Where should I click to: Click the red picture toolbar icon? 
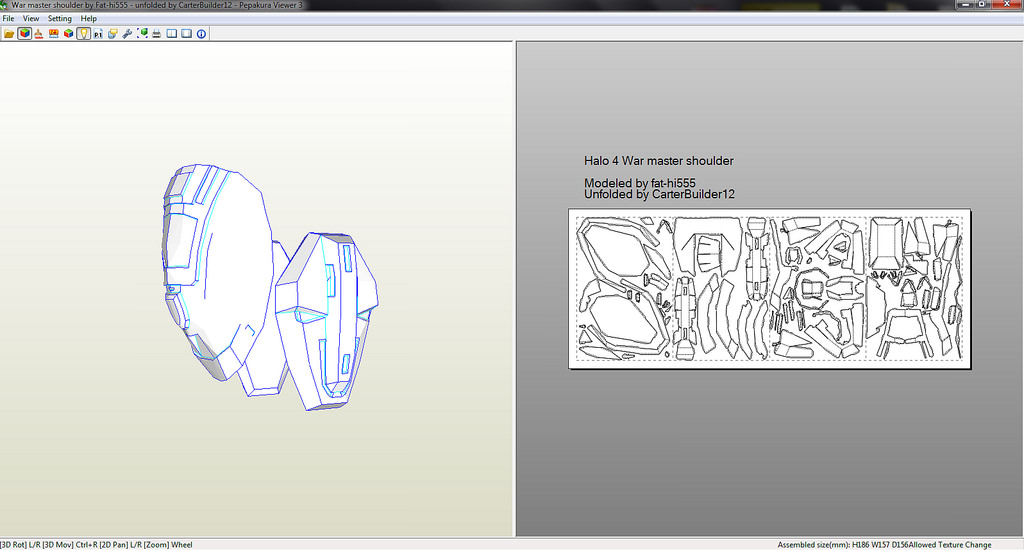point(54,33)
